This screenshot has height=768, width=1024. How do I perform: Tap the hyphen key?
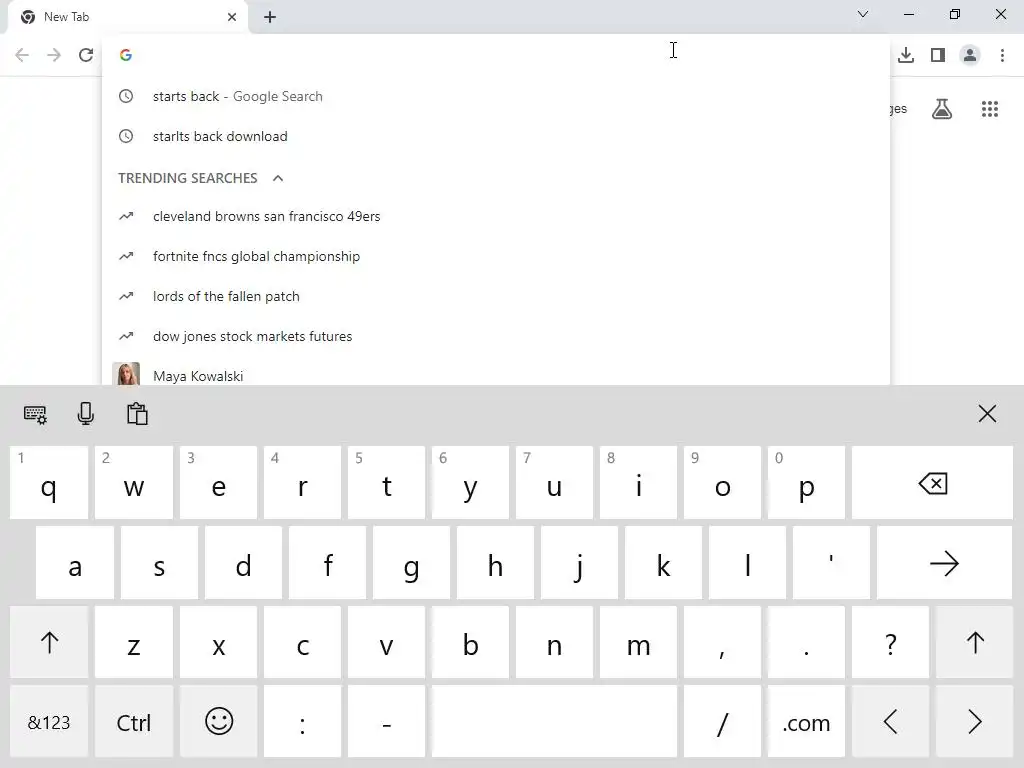pos(387,722)
